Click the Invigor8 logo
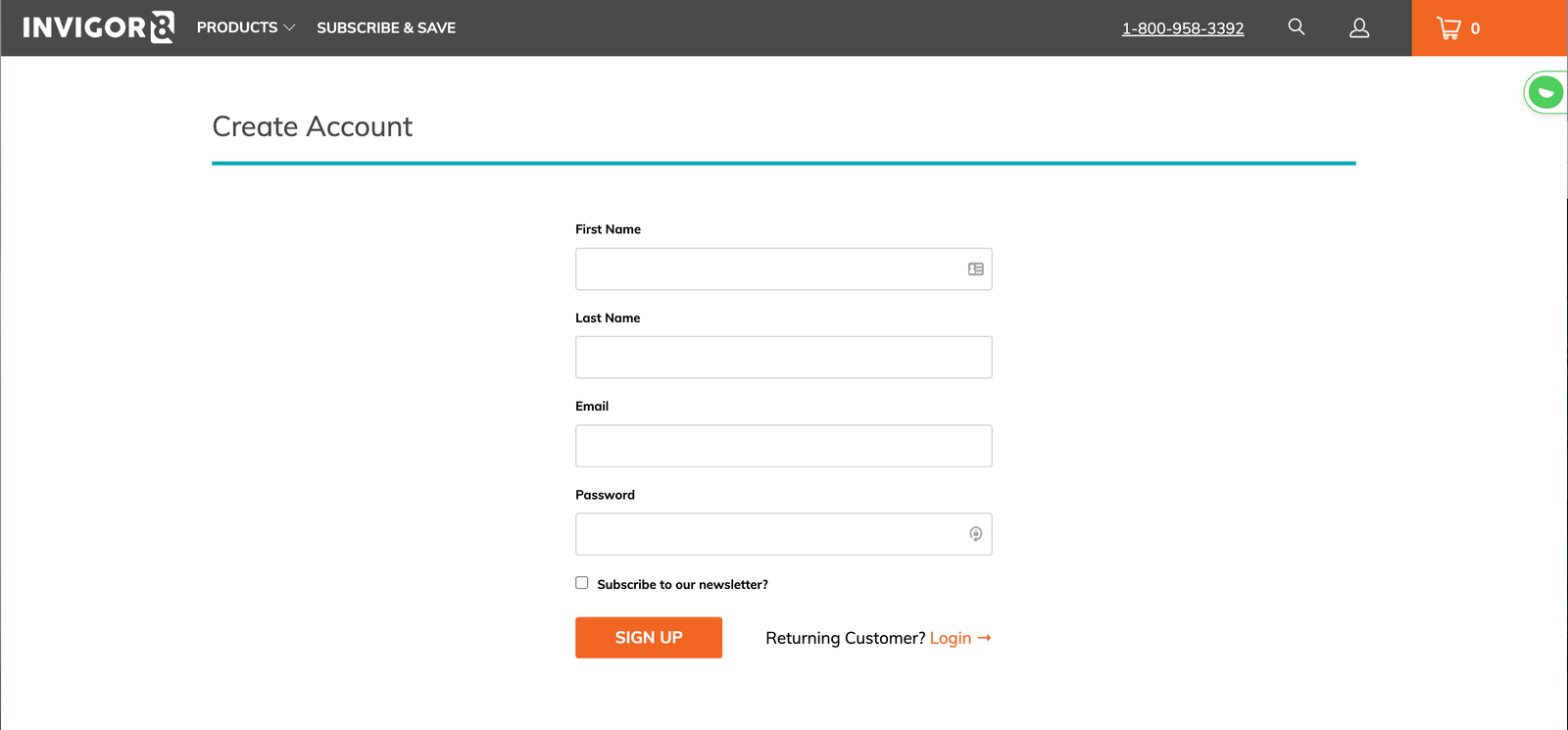 (x=98, y=27)
